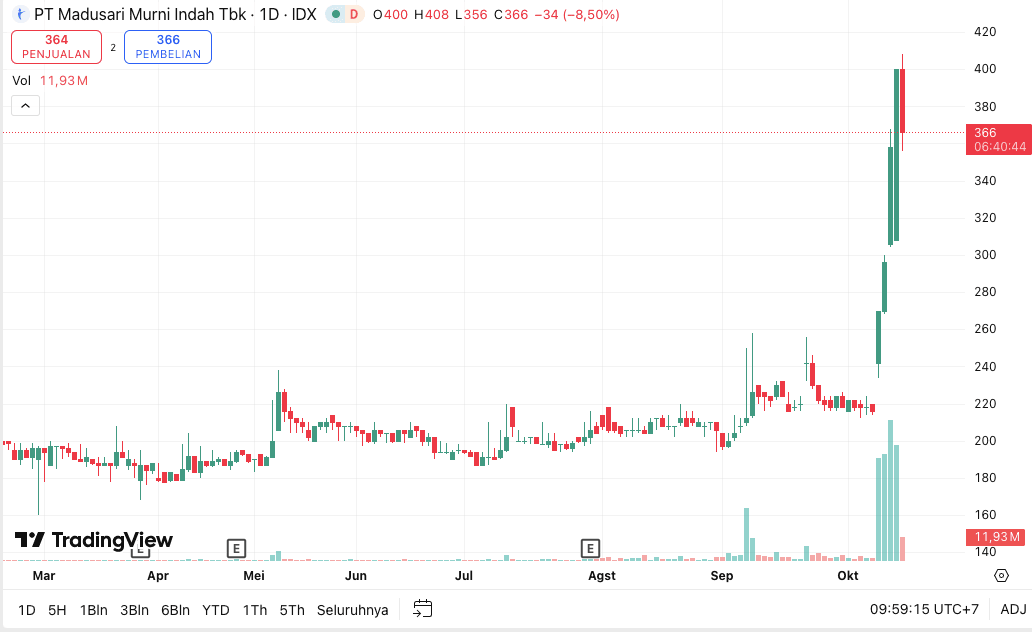The width and height of the screenshot is (1032, 632).
Task: Click the blue 366 Pembelian buy button
Action: (168, 47)
